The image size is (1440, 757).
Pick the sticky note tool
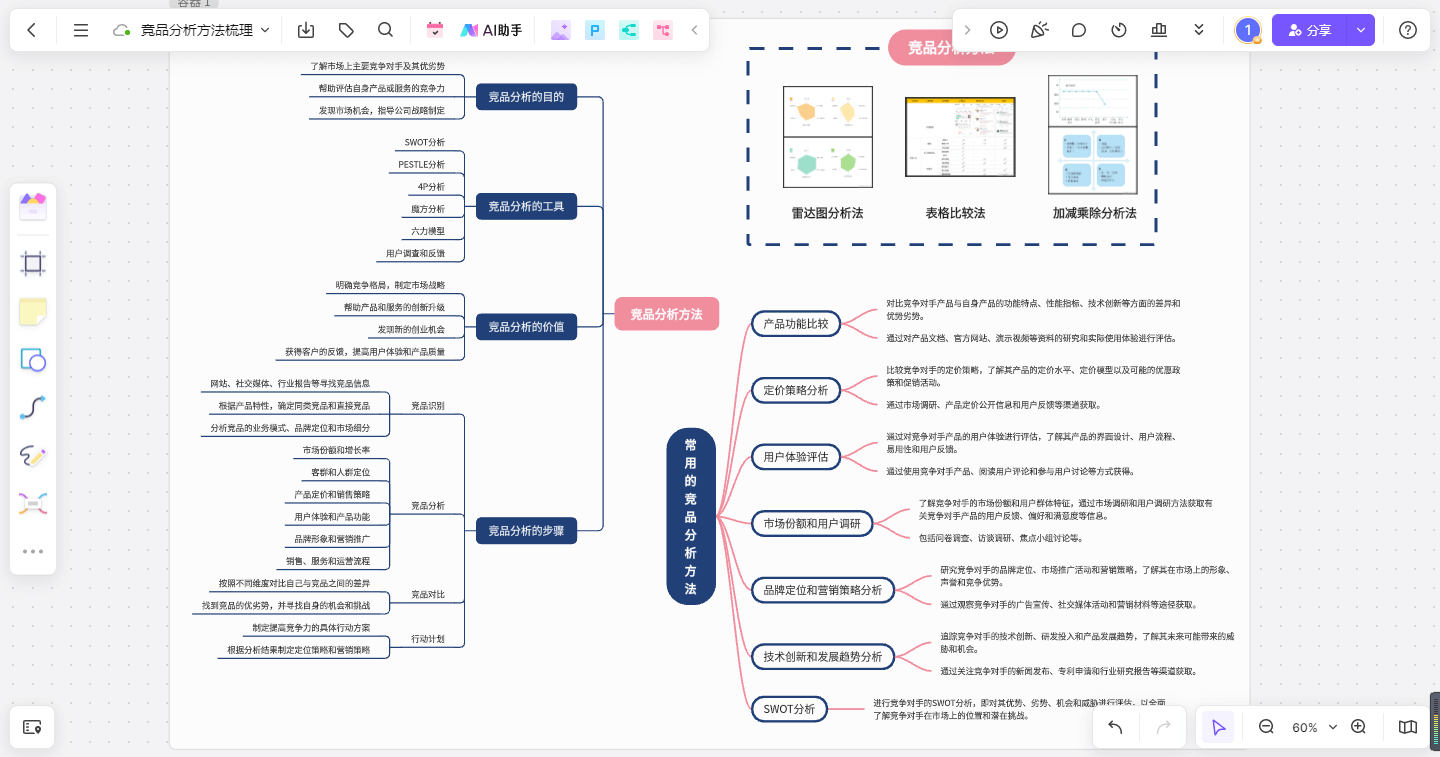click(33, 312)
